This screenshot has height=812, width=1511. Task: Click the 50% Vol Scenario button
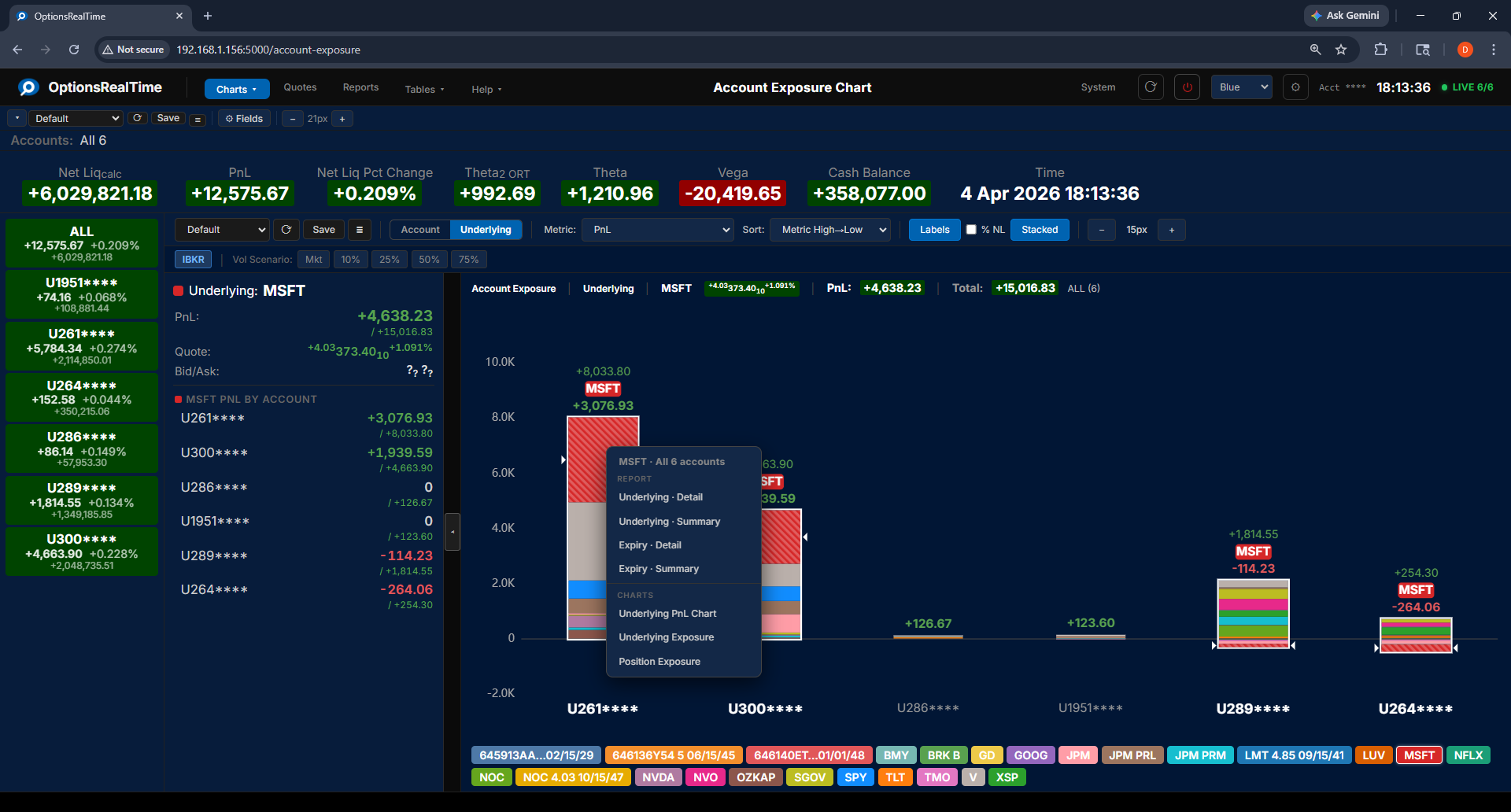tap(429, 260)
